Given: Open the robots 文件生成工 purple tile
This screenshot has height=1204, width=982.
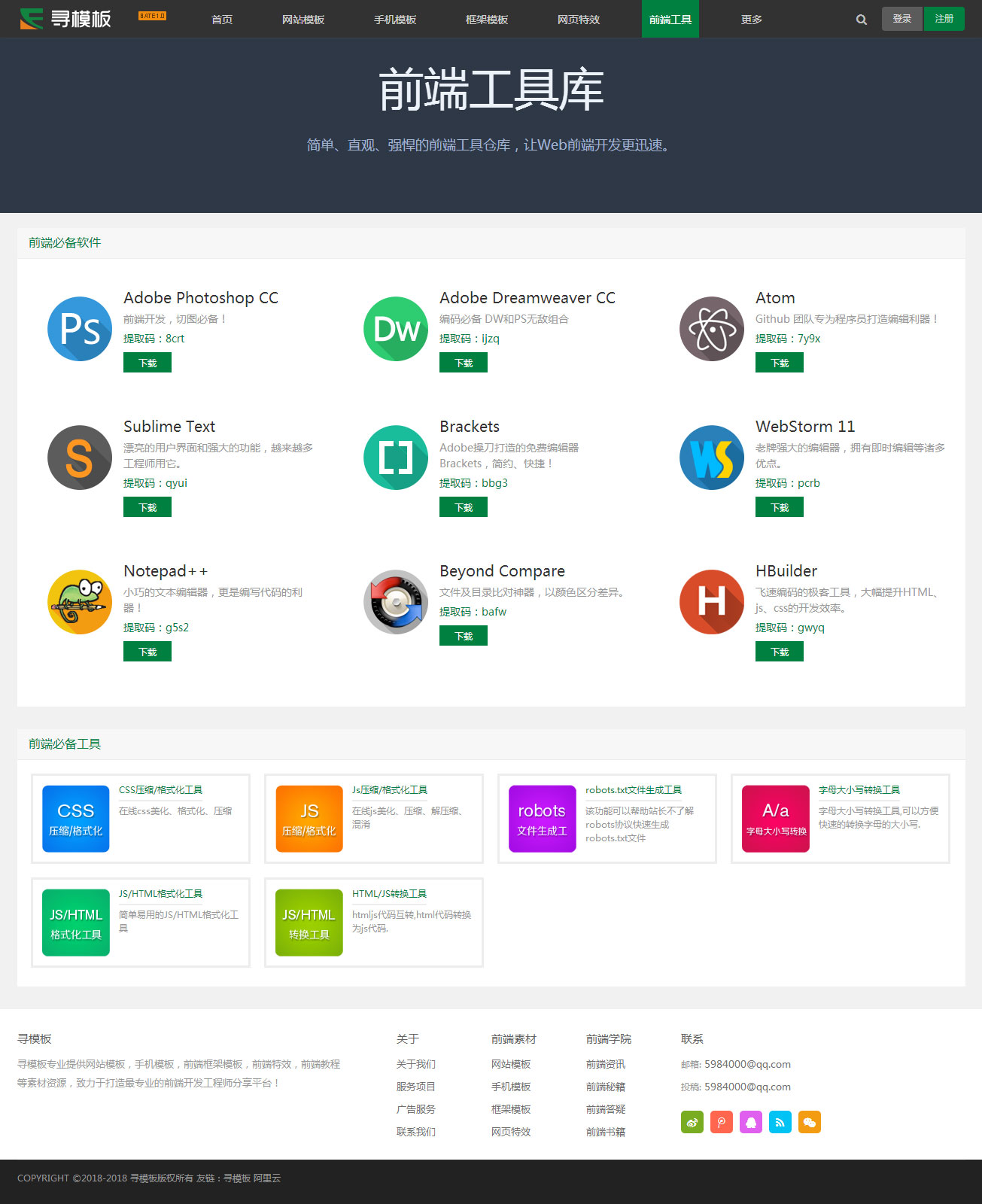Looking at the screenshot, I should [543, 819].
